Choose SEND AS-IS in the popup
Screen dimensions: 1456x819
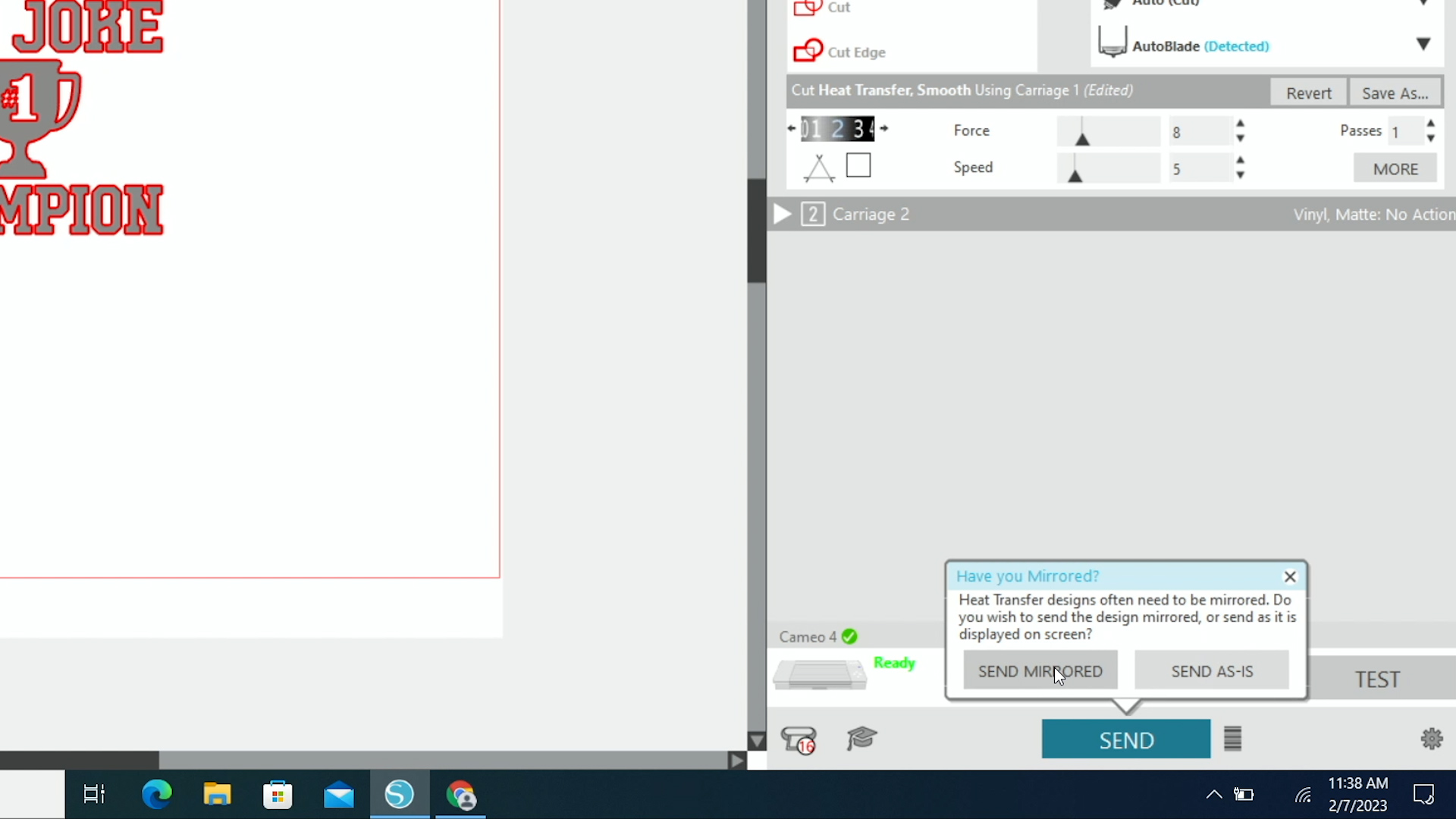[1211, 671]
